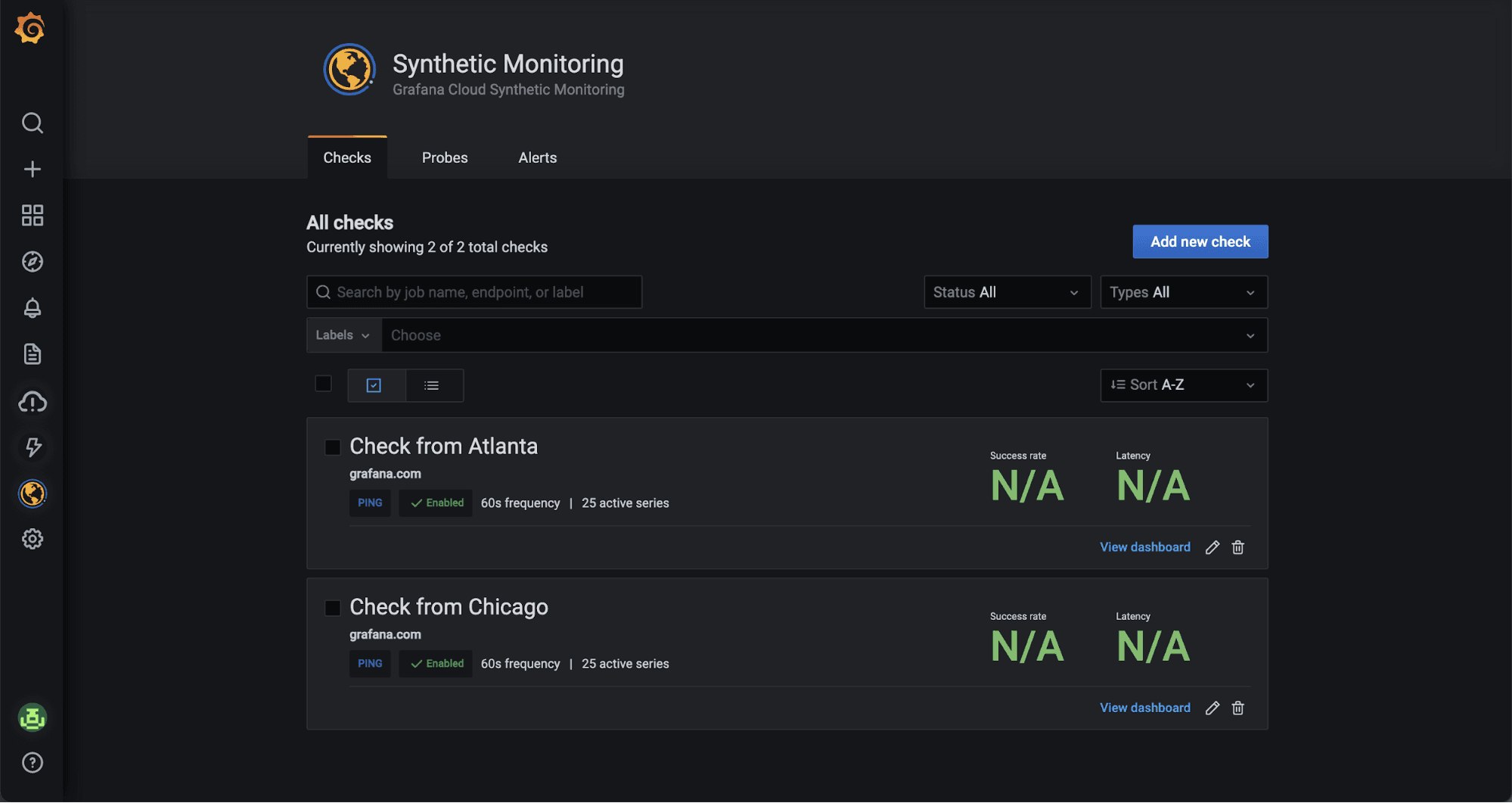Toggle the select-all checks checkbox
This screenshot has width=1512, height=803.
click(323, 384)
